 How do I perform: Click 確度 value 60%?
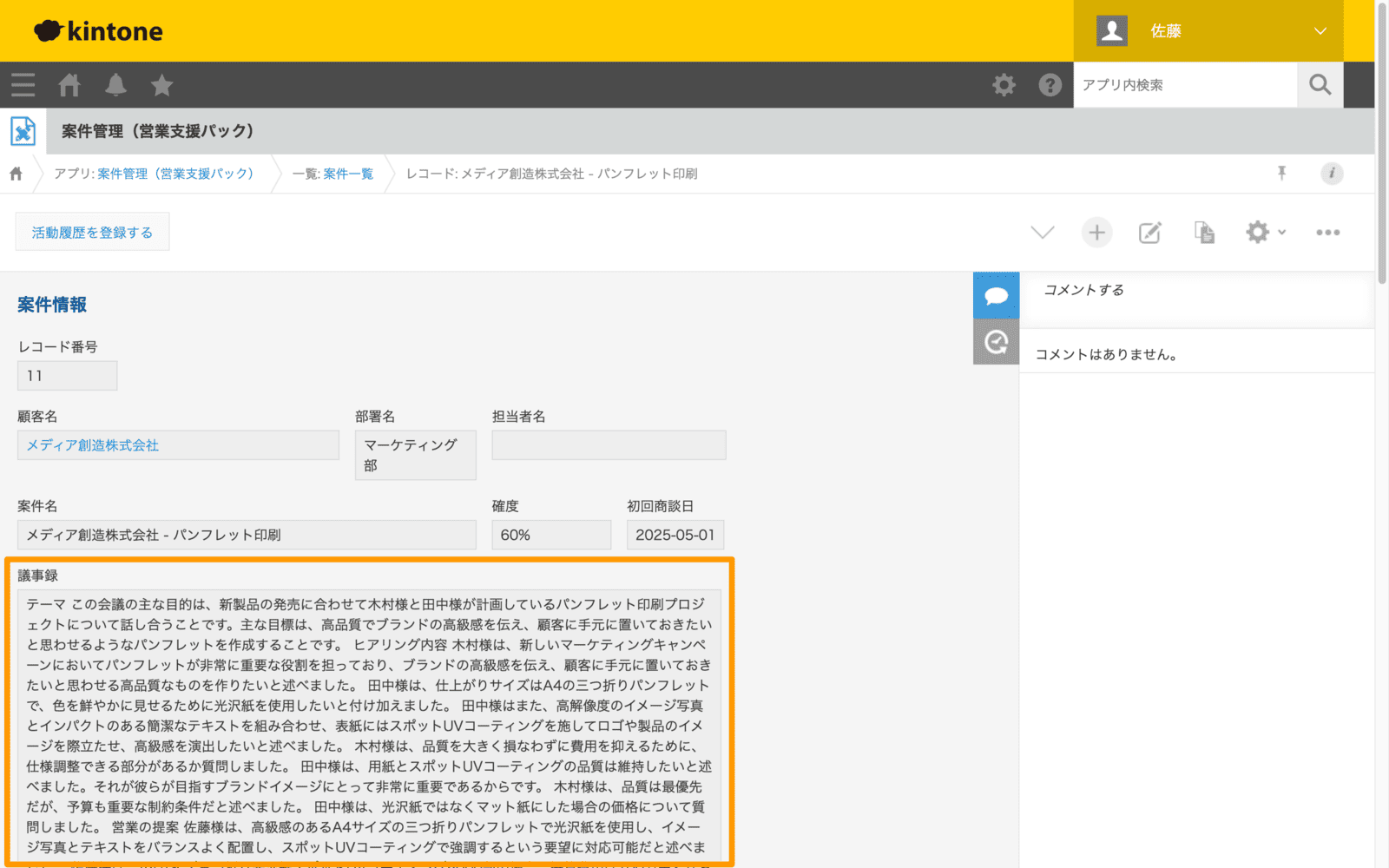(x=551, y=535)
